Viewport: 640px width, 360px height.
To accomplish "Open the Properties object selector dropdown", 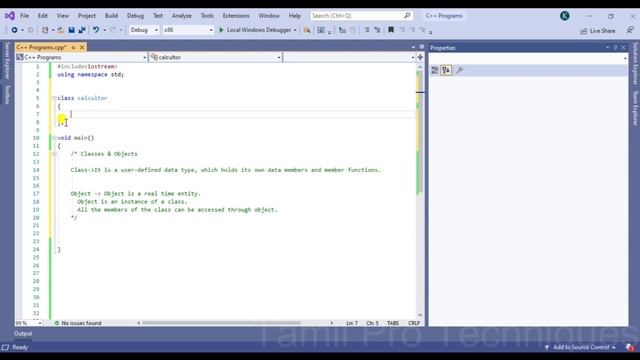I will [528, 59].
